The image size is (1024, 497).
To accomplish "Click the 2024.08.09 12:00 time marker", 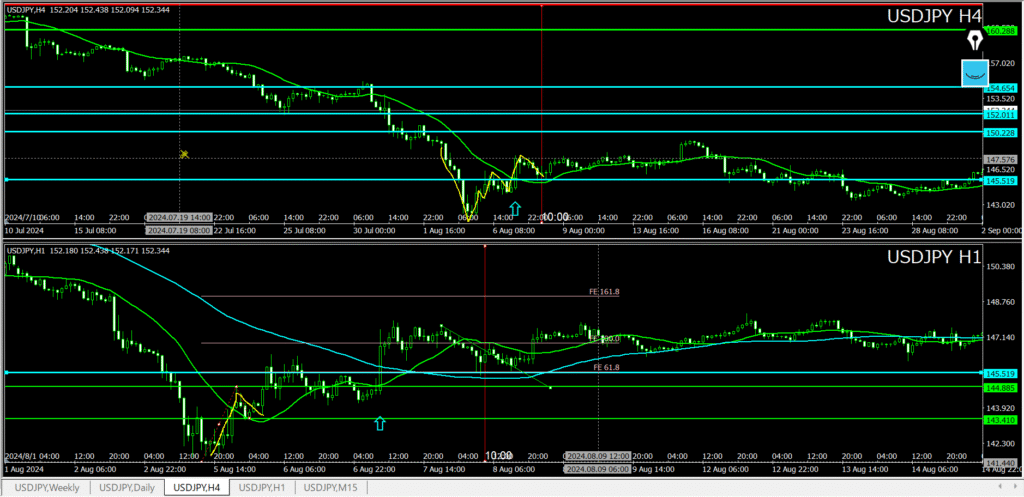I will tap(599, 453).
